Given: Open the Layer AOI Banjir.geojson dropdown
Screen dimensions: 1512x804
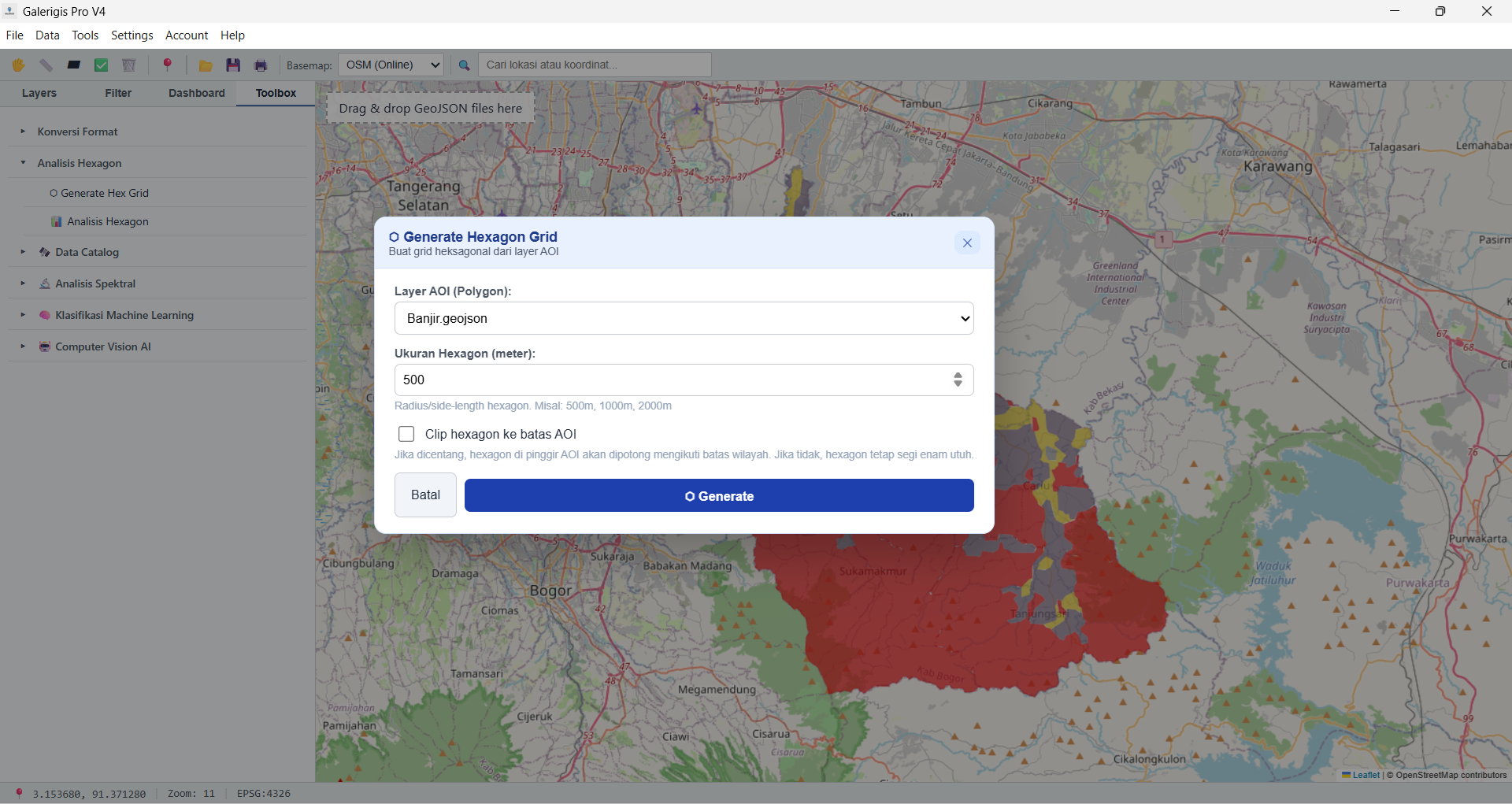Looking at the screenshot, I should coord(684,319).
